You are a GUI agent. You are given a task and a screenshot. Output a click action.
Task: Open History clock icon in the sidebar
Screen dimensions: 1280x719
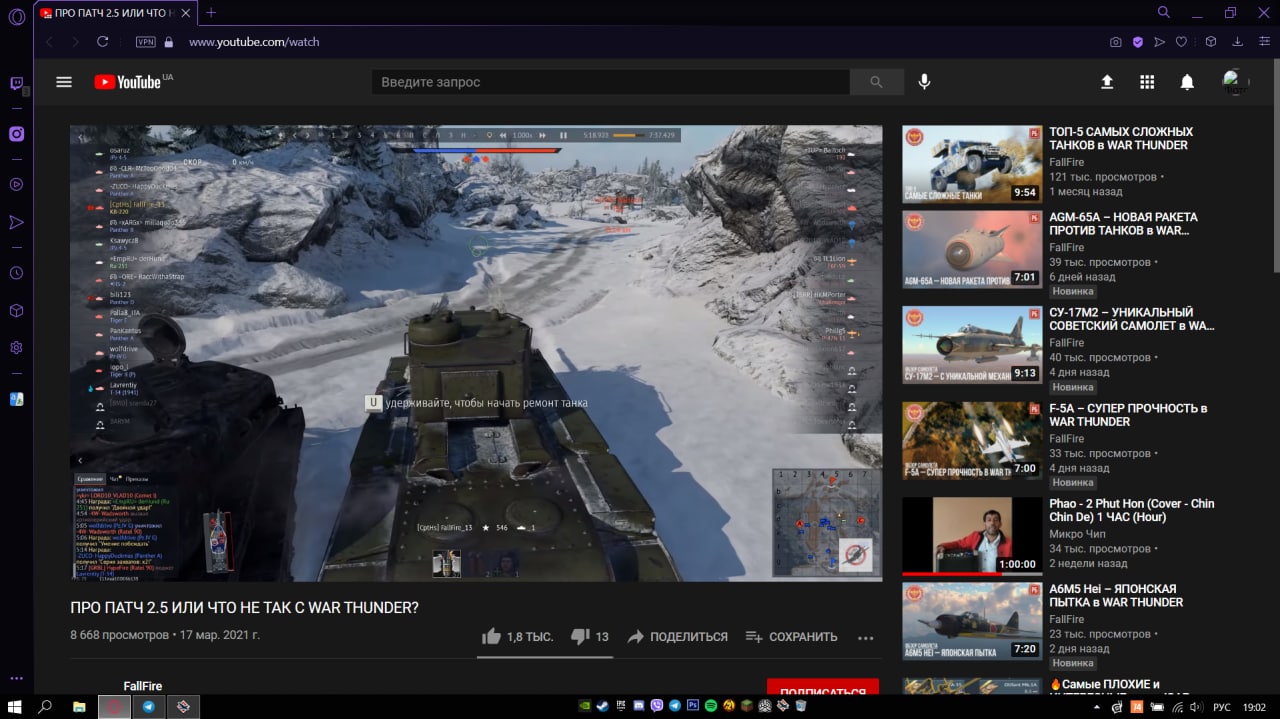coord(16,273)
